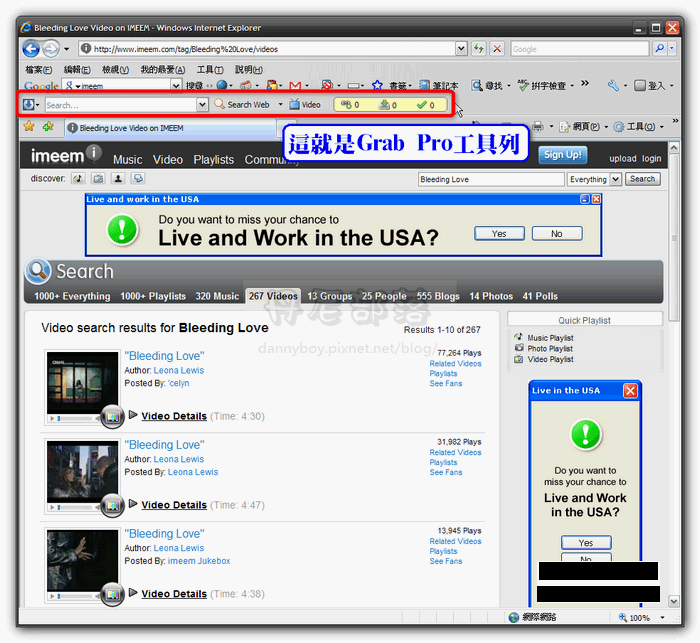Switch to the 320 Music results tab

[x=217, y=296]
